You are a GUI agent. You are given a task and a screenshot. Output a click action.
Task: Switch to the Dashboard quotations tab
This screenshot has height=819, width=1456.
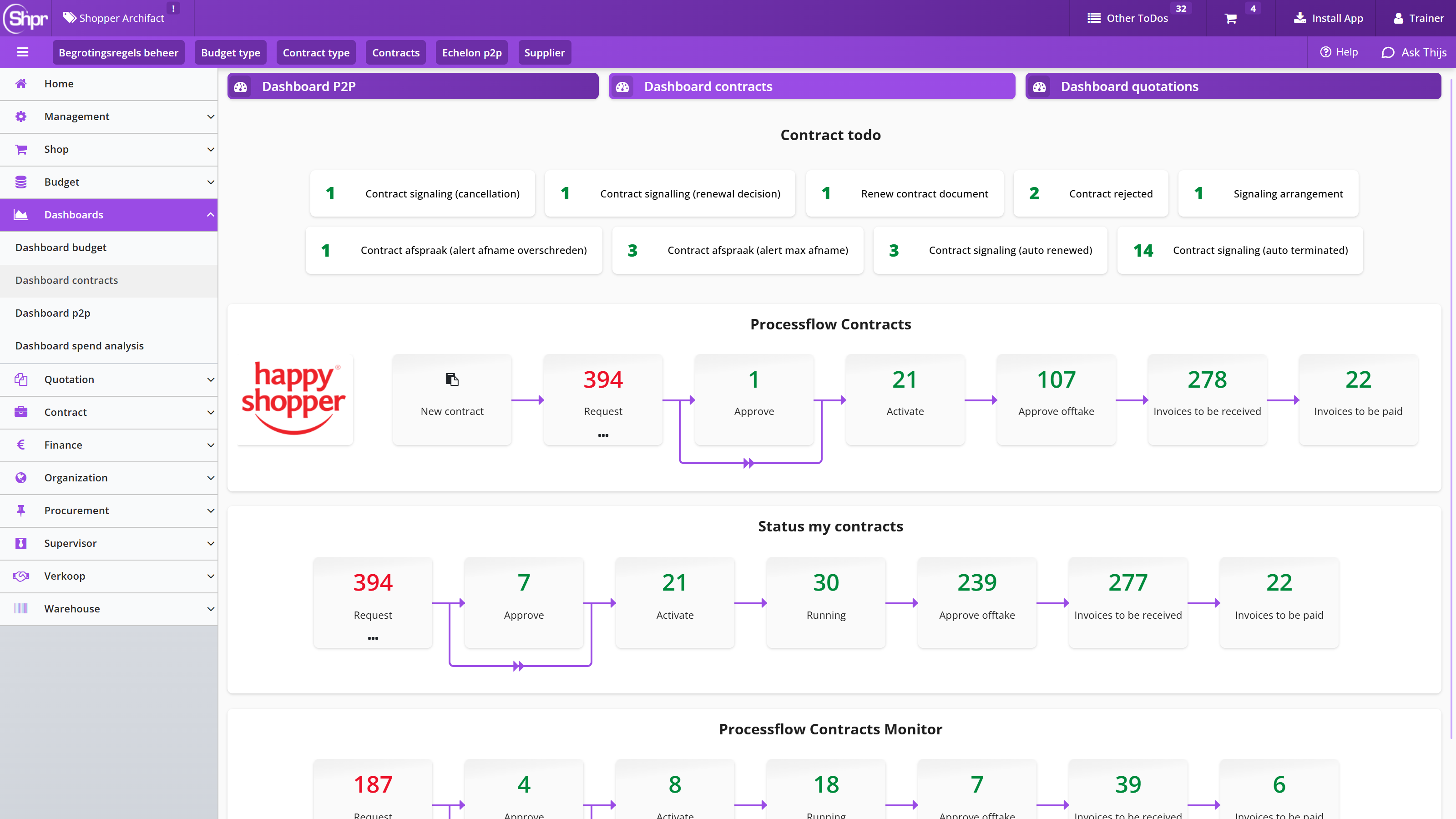pyautogui.click(x=1233, y=86)
